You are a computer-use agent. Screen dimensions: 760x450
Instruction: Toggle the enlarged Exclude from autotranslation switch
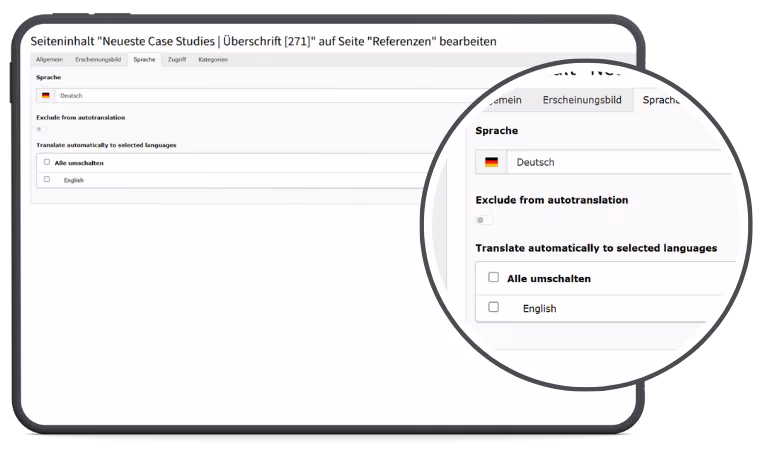(x=484, y=220)
